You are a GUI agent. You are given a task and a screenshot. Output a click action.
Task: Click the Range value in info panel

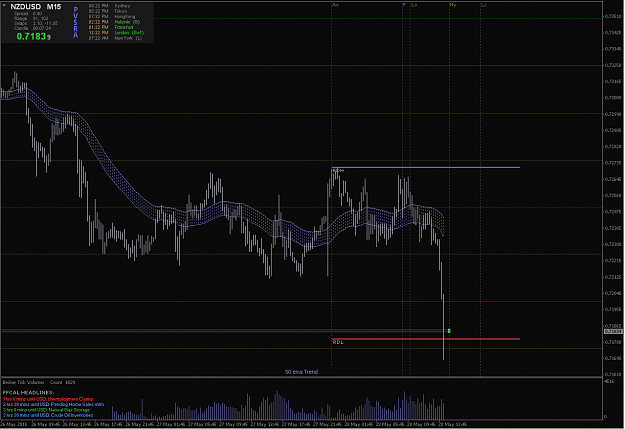pyautogui.click(x=40, y=18)
